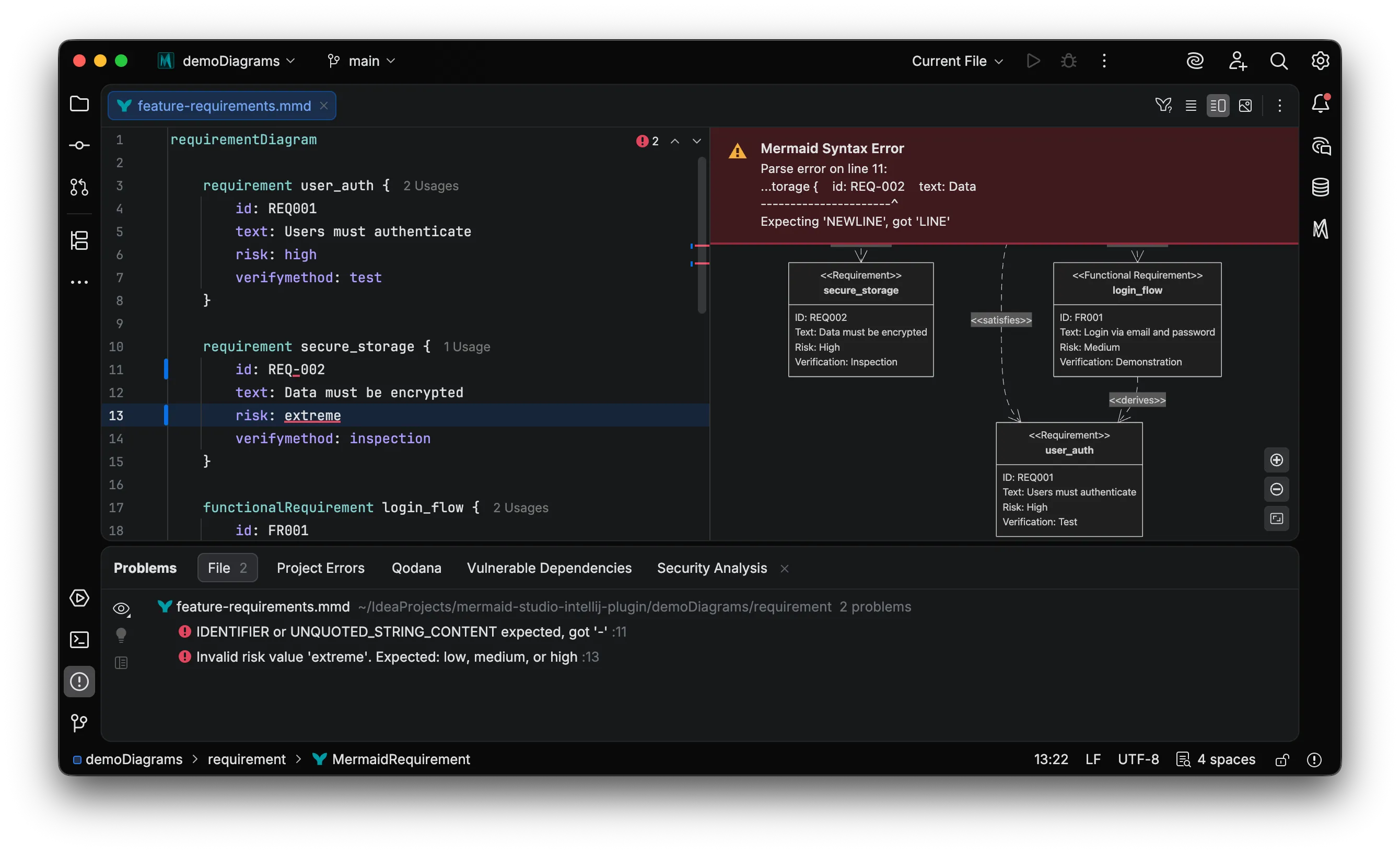
Task: Open the Pull Requests tool window
Action: click(x=79, y=187)
